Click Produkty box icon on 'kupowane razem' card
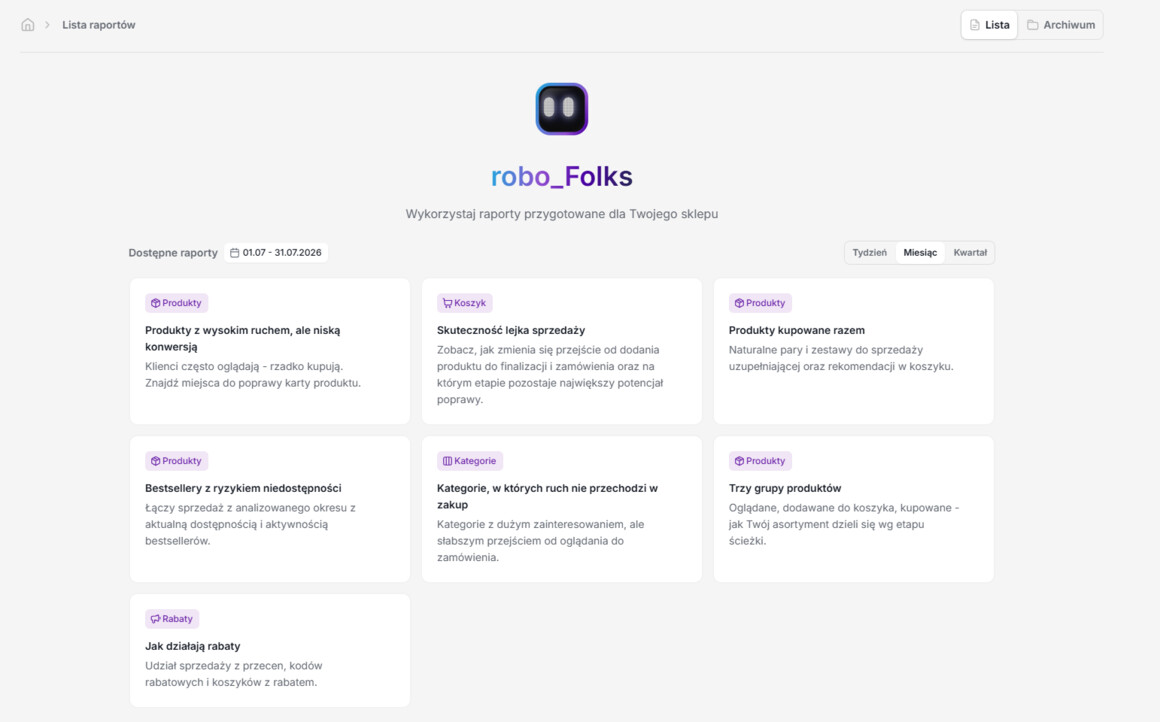The height and width of the screenshot is (722, 1160). [739, 303]
